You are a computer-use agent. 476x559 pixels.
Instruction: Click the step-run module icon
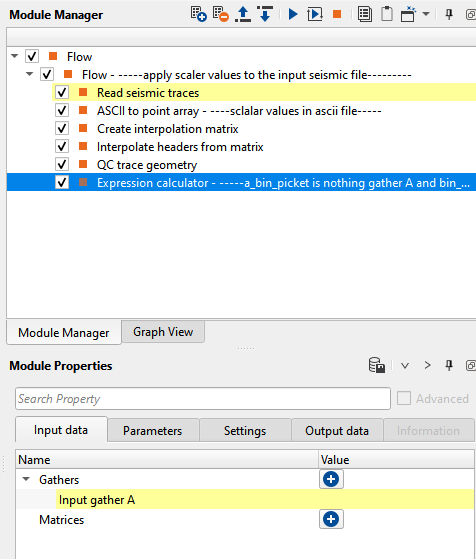pyautogui.click(x=315, y=14)
